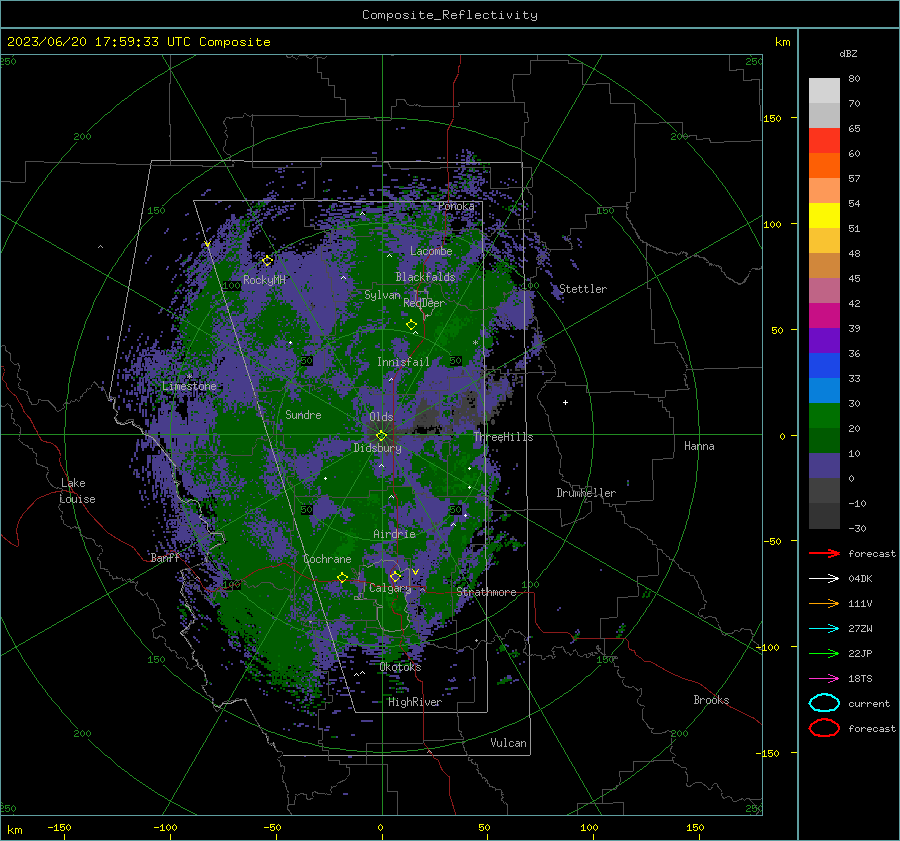Click the asterisk marker above Limestone label

[x=189, y=377]
